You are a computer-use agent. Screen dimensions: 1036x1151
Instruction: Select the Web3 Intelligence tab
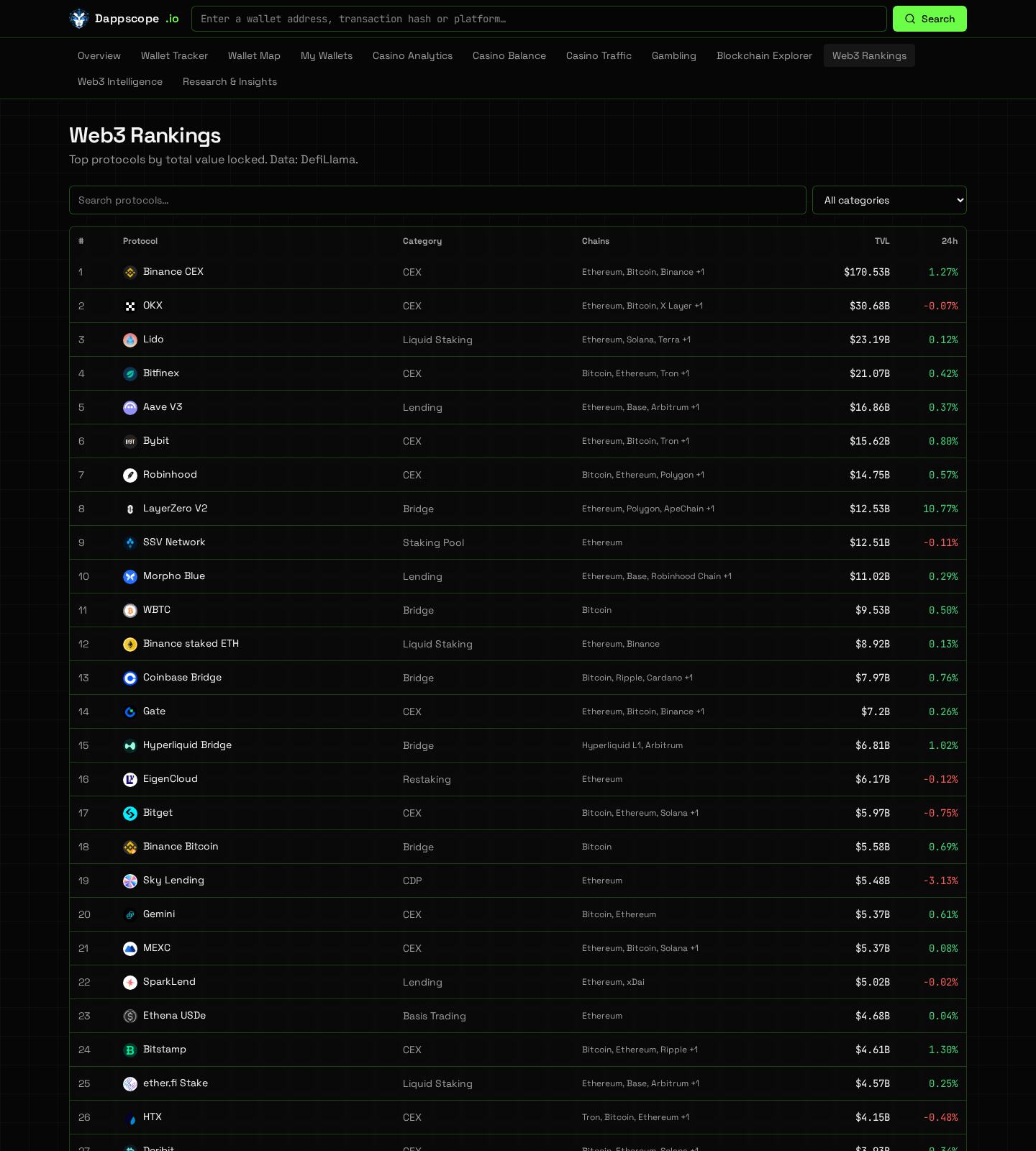[120, 81]
